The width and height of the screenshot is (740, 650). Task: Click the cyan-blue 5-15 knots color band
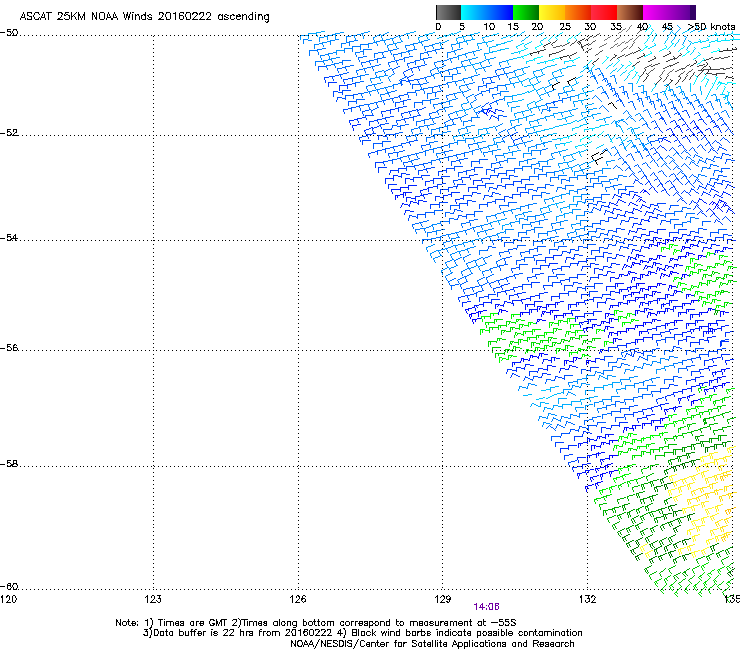coord(487,12)
